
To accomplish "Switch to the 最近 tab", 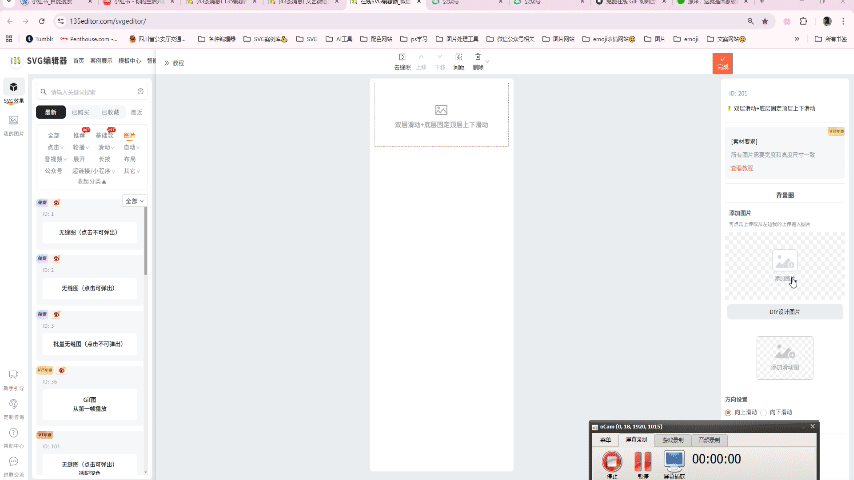I will [x=137, y=112].
